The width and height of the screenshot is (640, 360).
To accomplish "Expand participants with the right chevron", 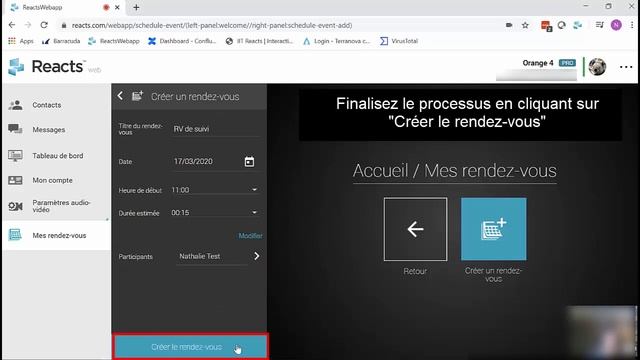I will pos(257,256).
